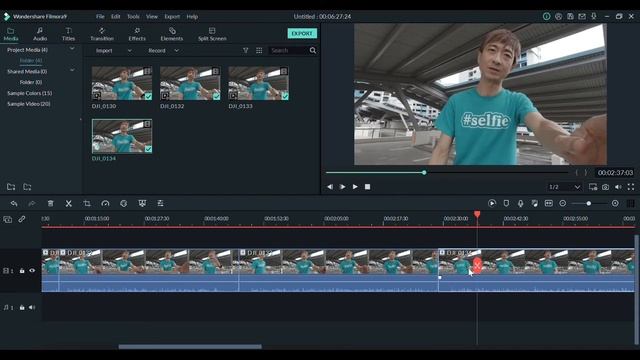
Task: Toggle the timeline link icon
Action: [22, 219]
